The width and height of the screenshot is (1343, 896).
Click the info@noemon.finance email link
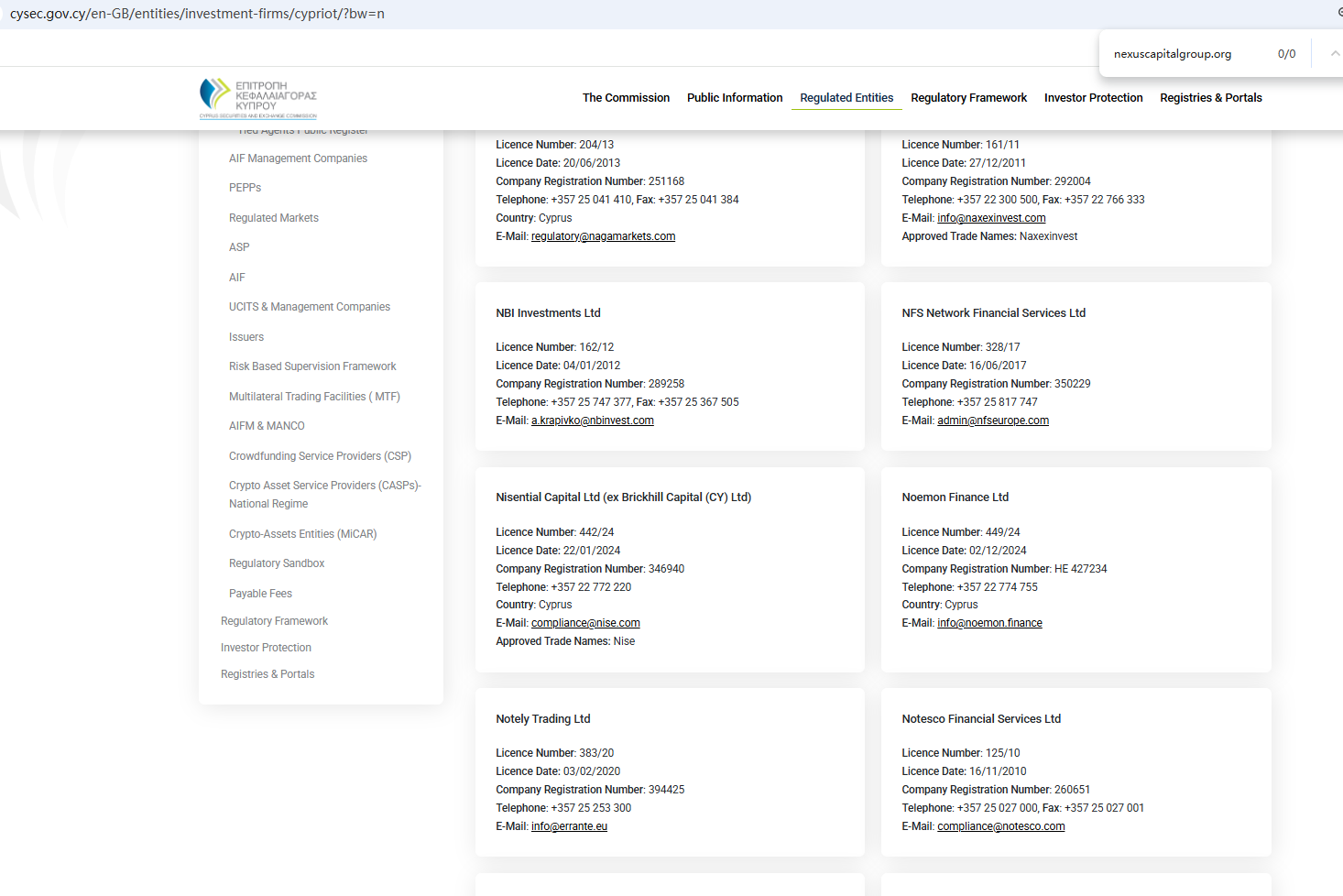click(x=989, y=623)
